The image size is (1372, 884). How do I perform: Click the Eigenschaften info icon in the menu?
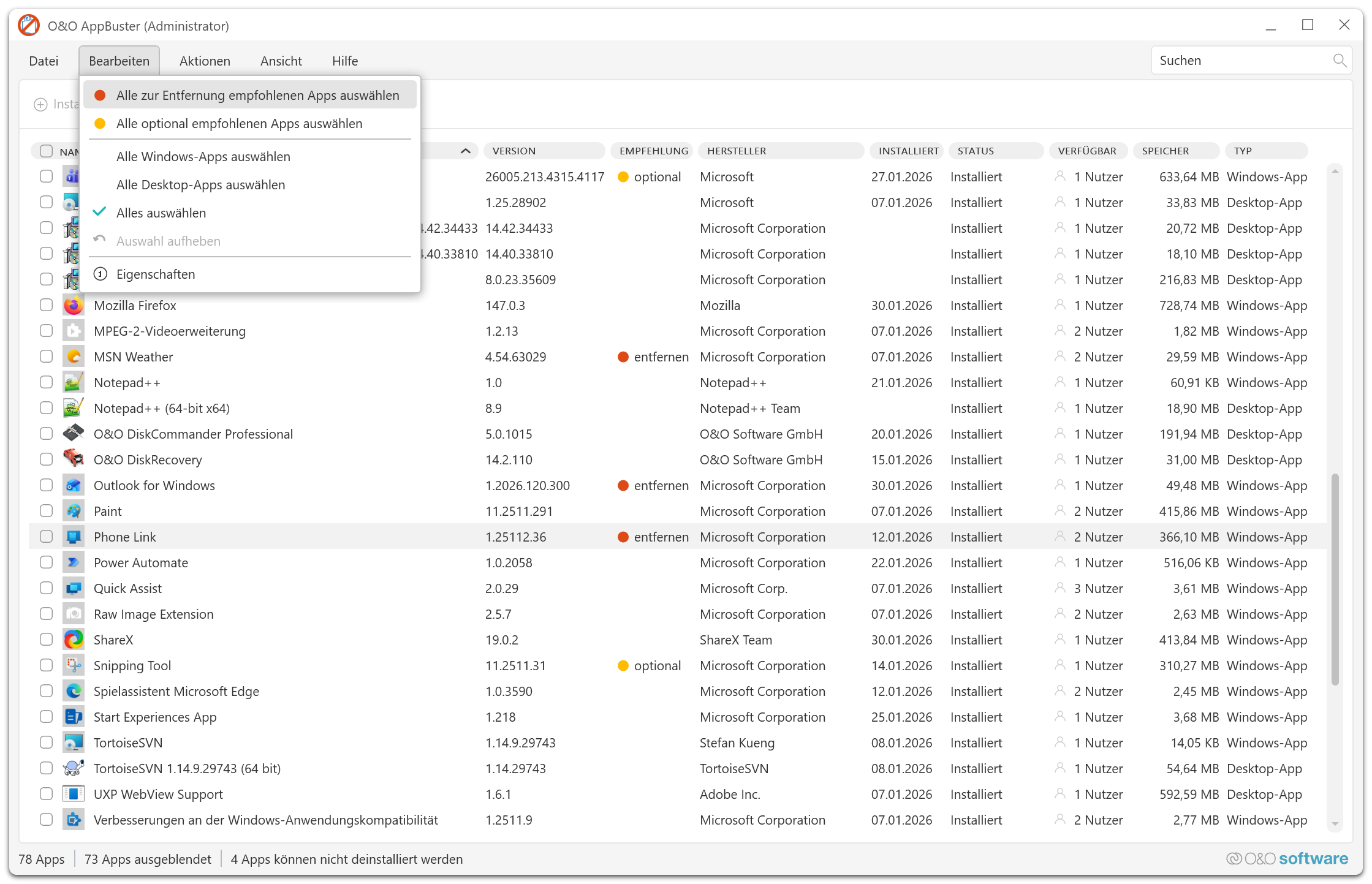(x=100, y=274)
